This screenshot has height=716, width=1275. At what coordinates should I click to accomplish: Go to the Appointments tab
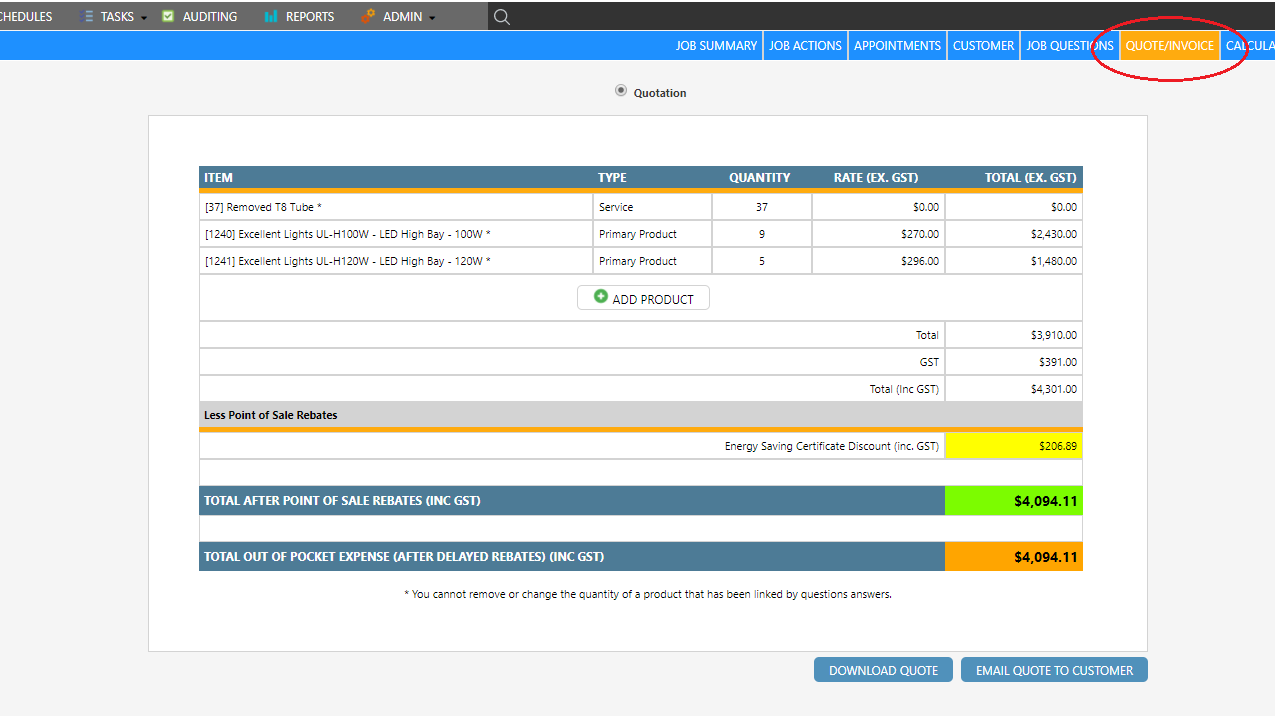[x=897, y=45]
